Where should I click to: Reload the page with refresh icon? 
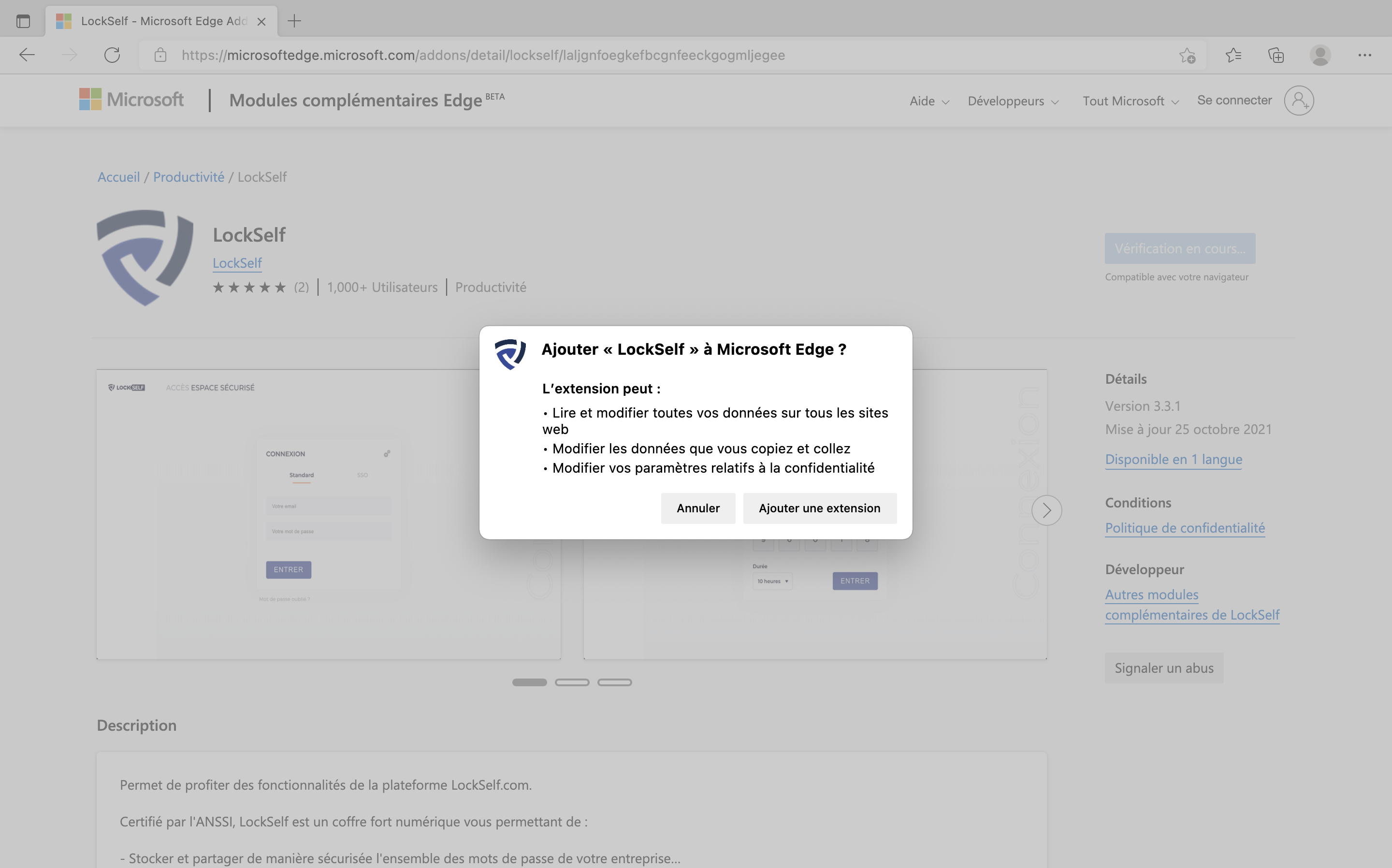coord(112,55)
